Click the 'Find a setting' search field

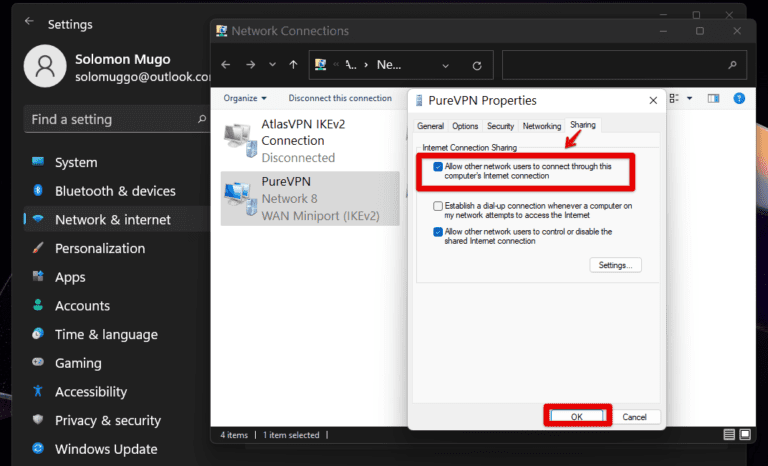(x=110, y=119)
